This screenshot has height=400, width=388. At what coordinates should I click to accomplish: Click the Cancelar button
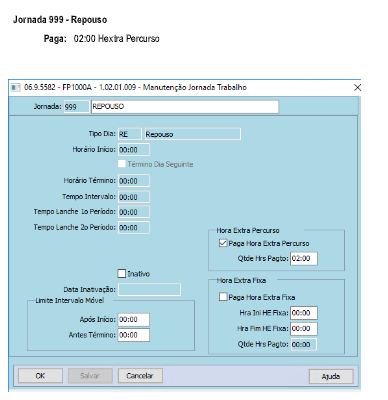click(140, 376)
